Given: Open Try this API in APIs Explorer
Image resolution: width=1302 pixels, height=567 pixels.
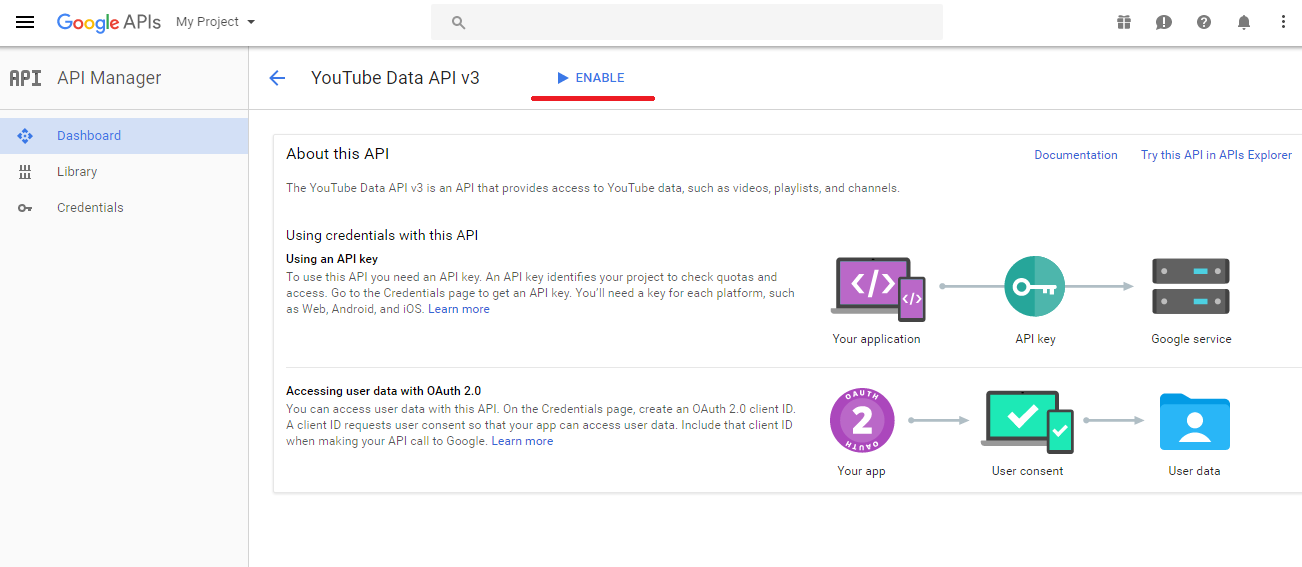Looking at the screenshot, I should tap(1216, 155).
